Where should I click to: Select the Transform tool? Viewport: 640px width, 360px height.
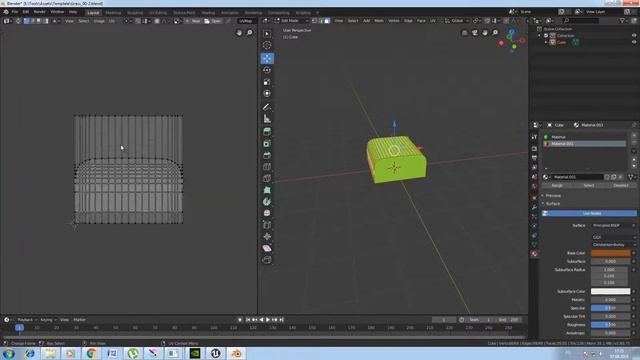tap(267, 93)
